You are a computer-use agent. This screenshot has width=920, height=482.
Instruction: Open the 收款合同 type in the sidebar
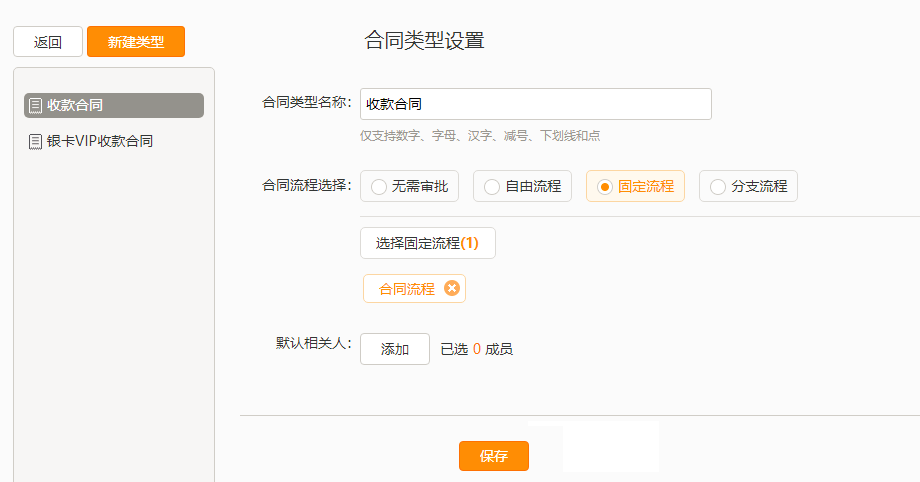(x=75, y=105)
